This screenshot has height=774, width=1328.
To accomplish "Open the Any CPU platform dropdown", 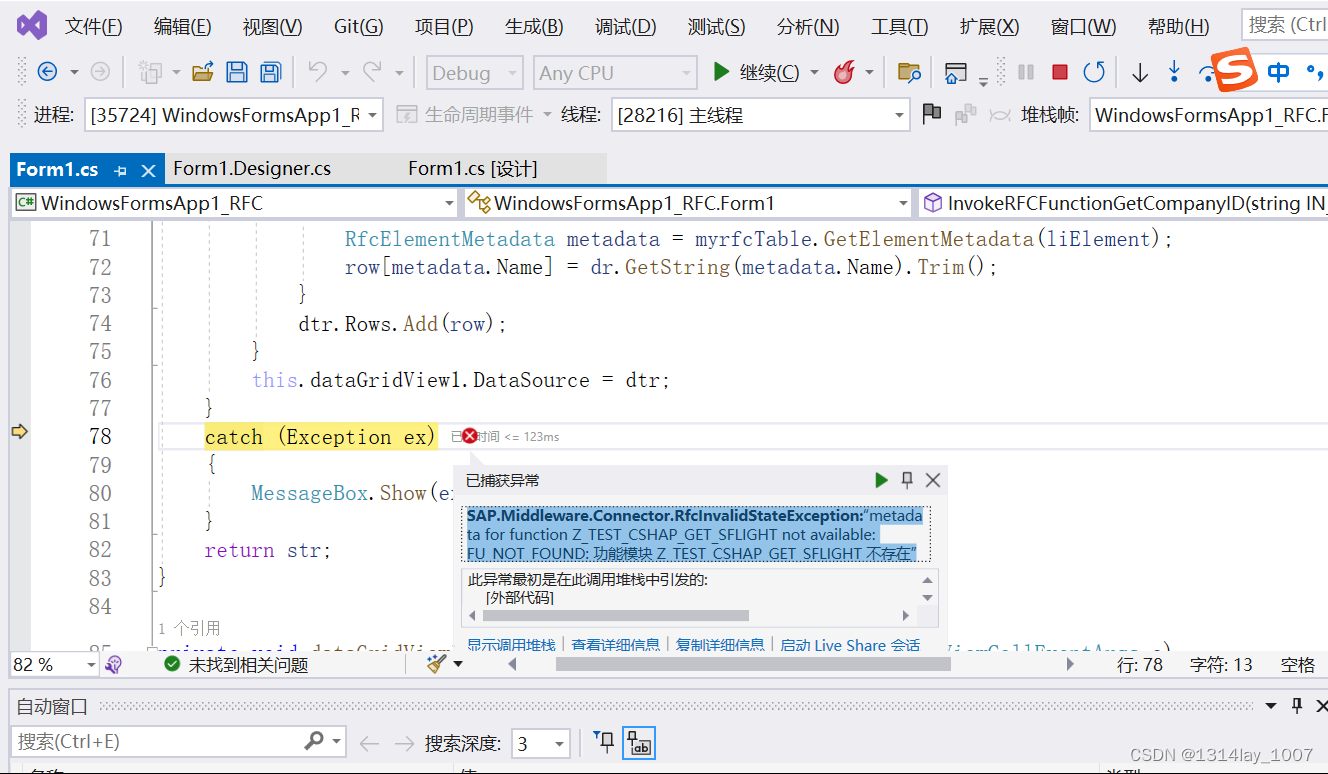I will coord(615,72).
